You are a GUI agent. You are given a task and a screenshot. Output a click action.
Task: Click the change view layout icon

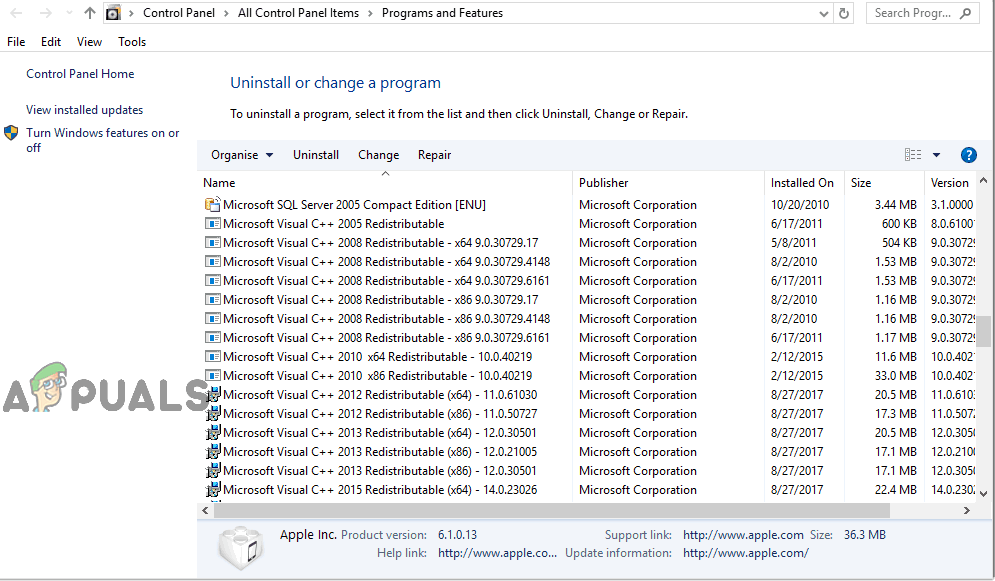click(912, 155)
